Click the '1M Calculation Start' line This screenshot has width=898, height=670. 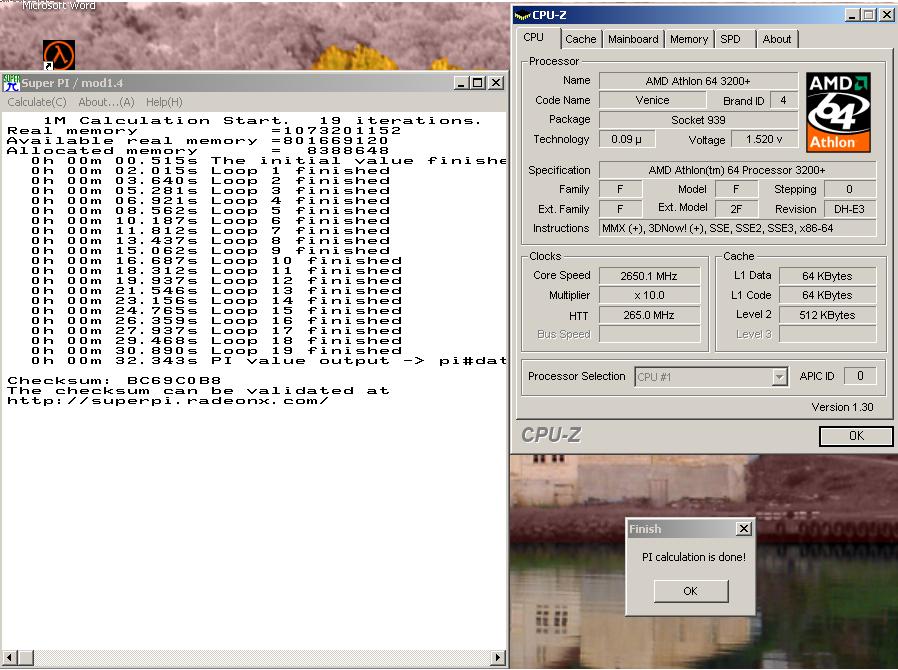pos(262,120)
